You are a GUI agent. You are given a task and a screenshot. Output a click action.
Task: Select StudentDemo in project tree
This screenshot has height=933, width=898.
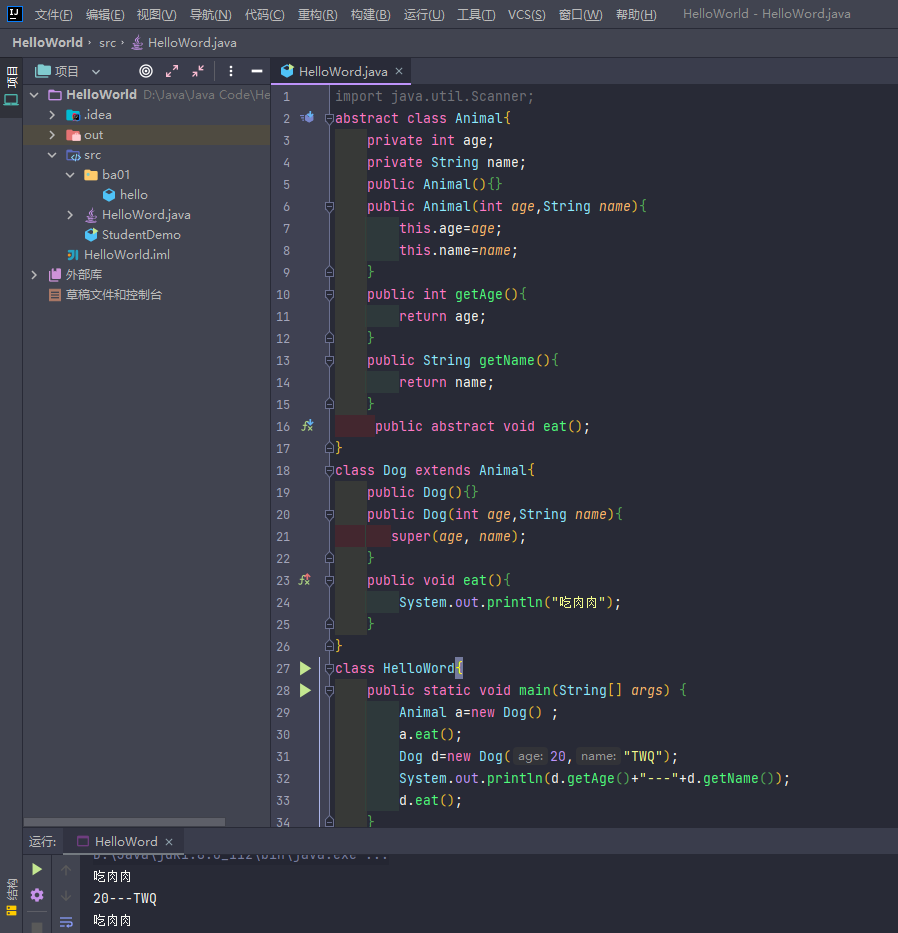(140, 235)
